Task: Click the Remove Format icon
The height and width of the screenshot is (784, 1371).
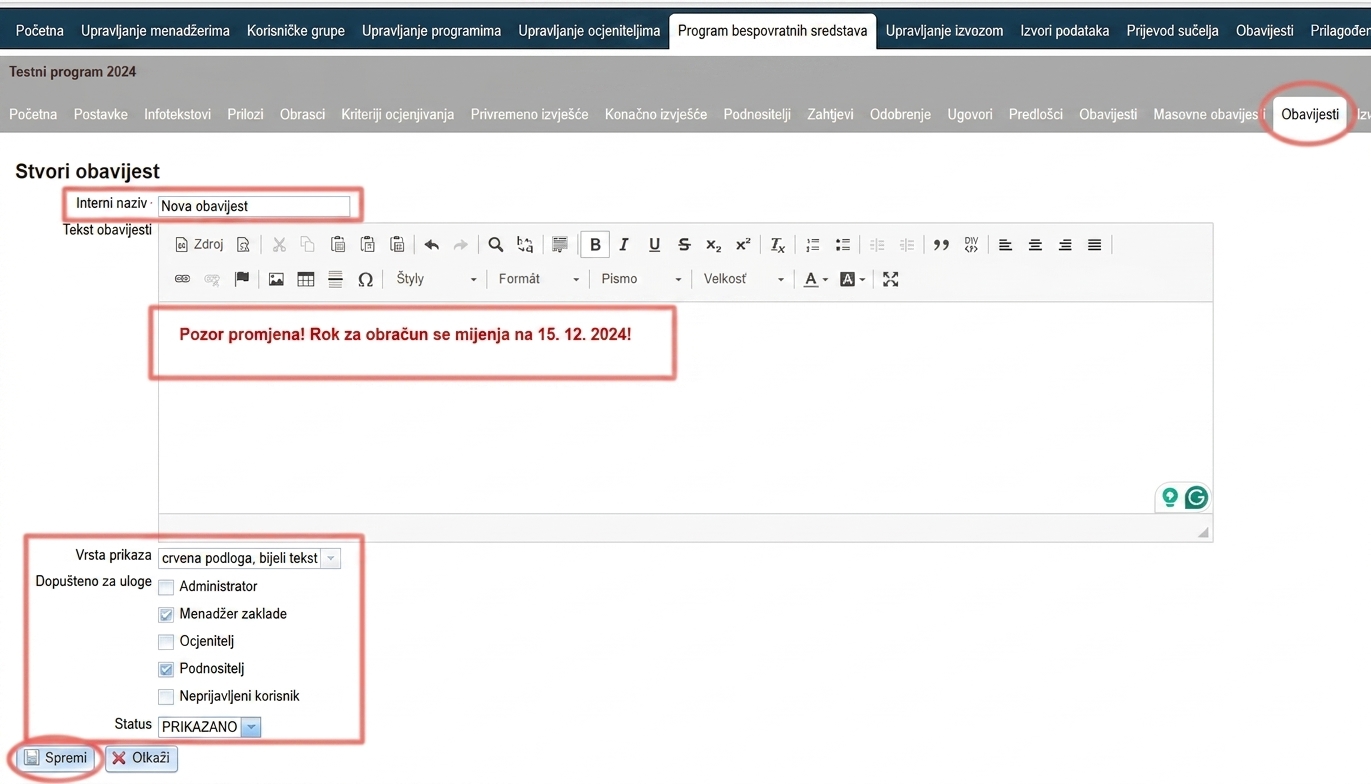Action: pyautogui.click(x=777, y=244)
